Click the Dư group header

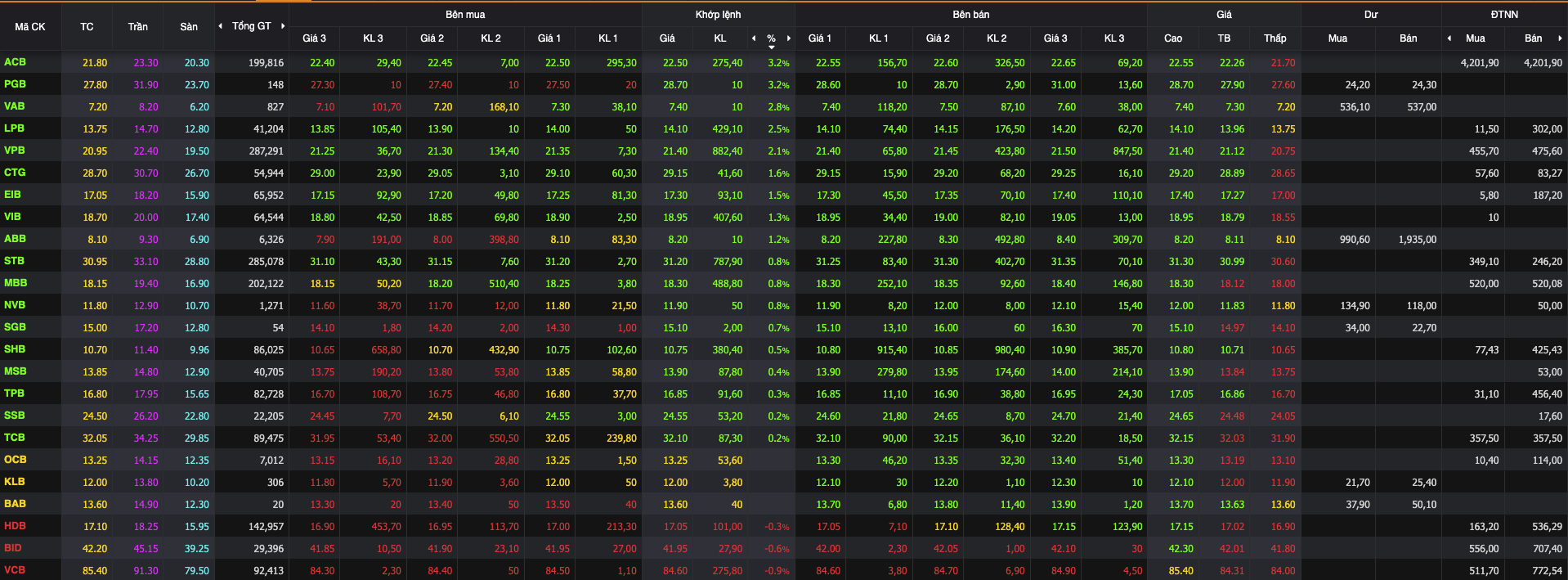(1371, 15)
